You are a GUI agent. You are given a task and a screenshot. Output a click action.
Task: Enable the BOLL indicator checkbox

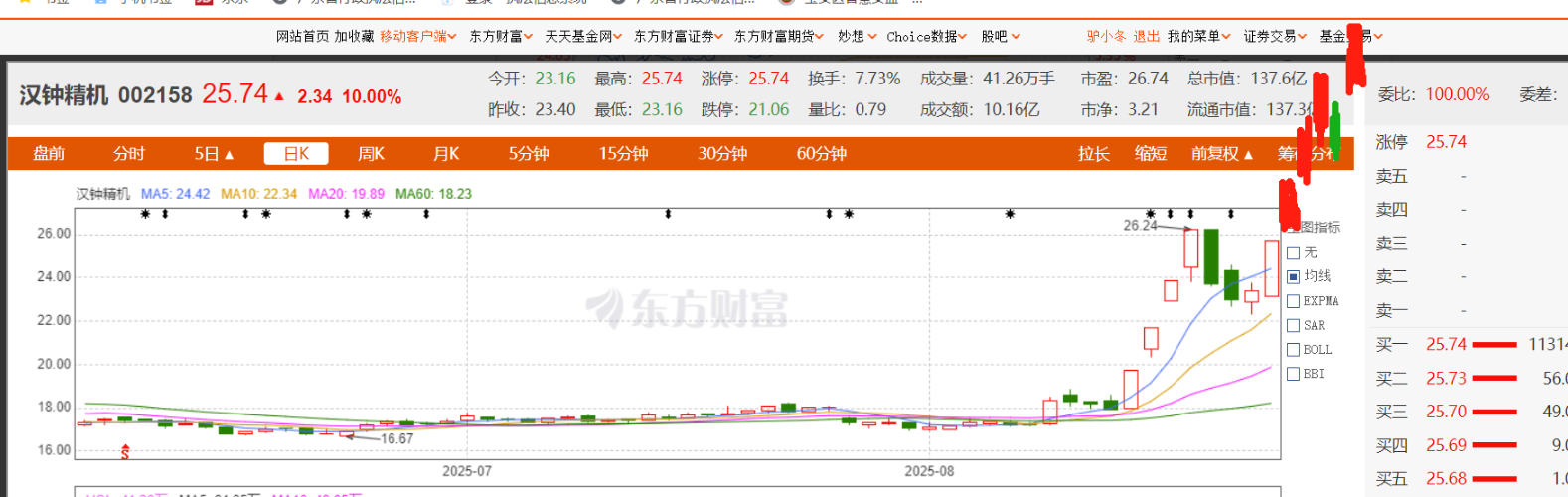click(x=1294, y=350)
